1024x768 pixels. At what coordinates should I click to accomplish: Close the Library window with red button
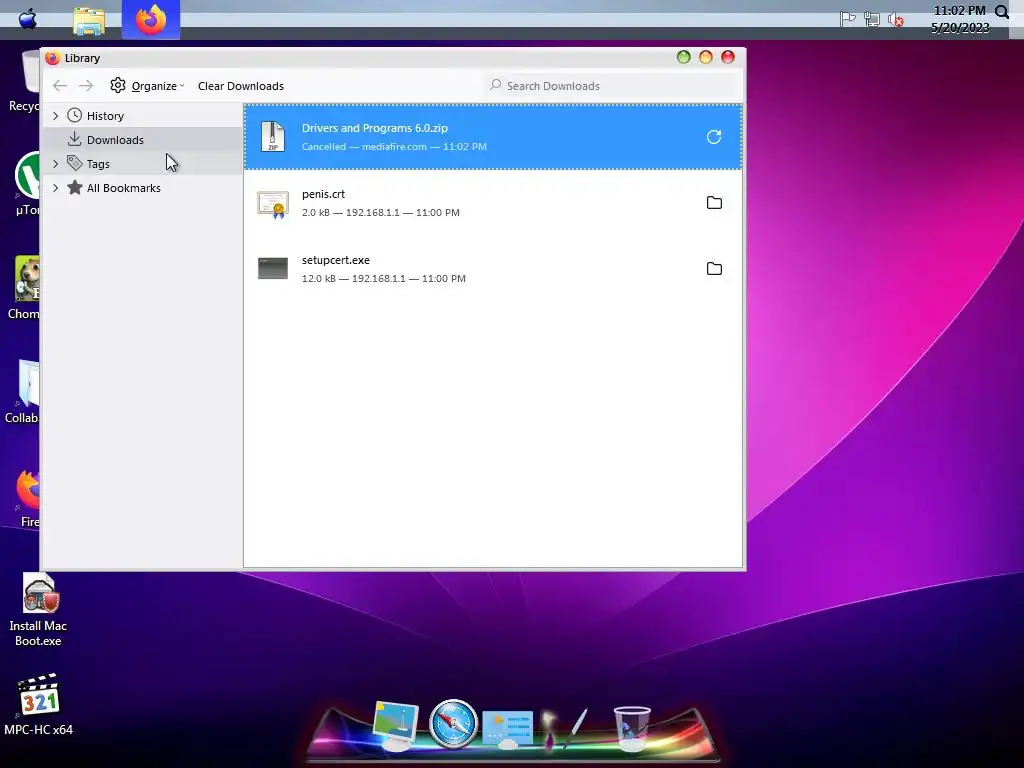click(728, 57)
